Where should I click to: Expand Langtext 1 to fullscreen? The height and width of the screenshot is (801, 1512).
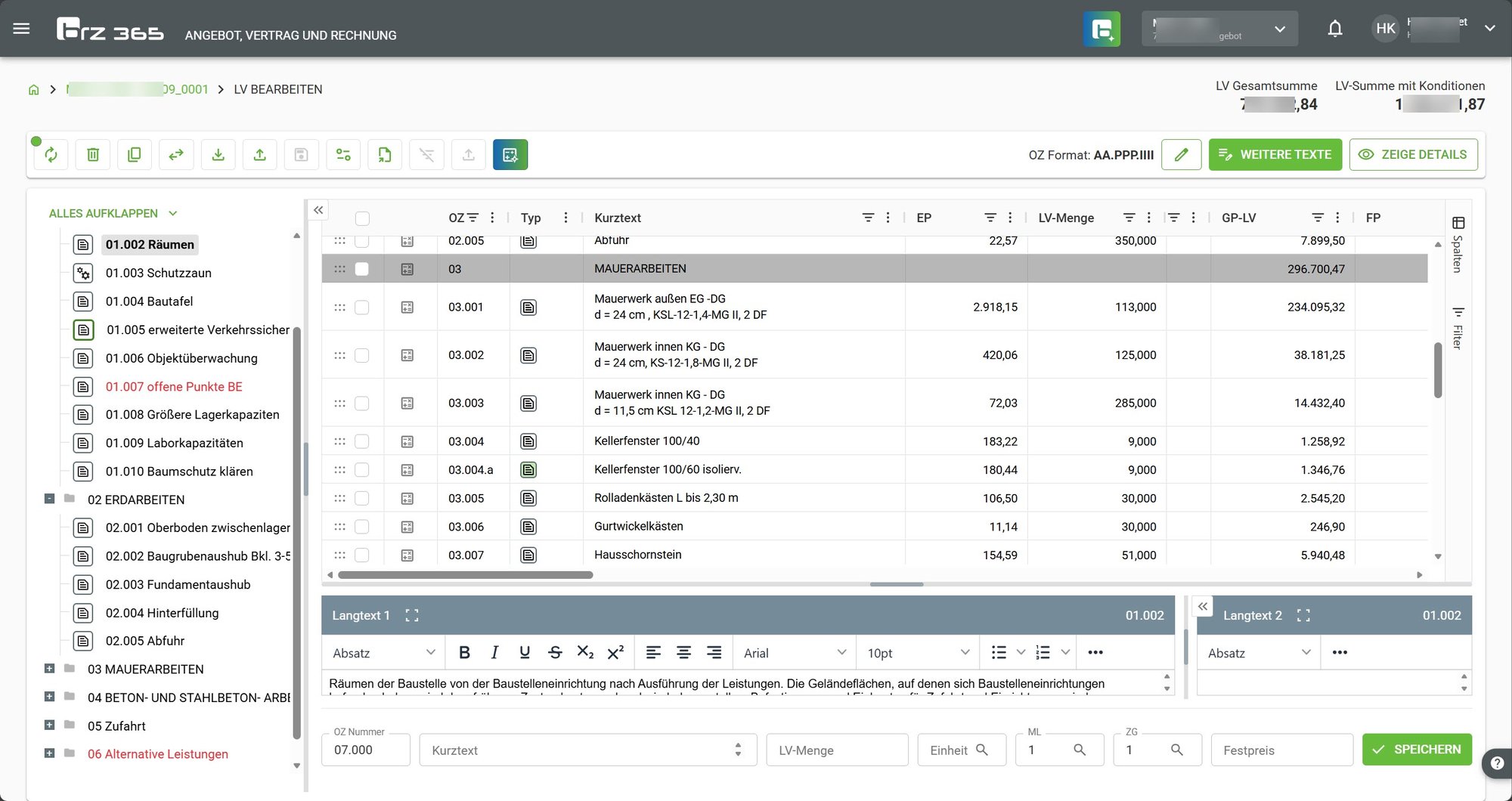coord(411,615)
